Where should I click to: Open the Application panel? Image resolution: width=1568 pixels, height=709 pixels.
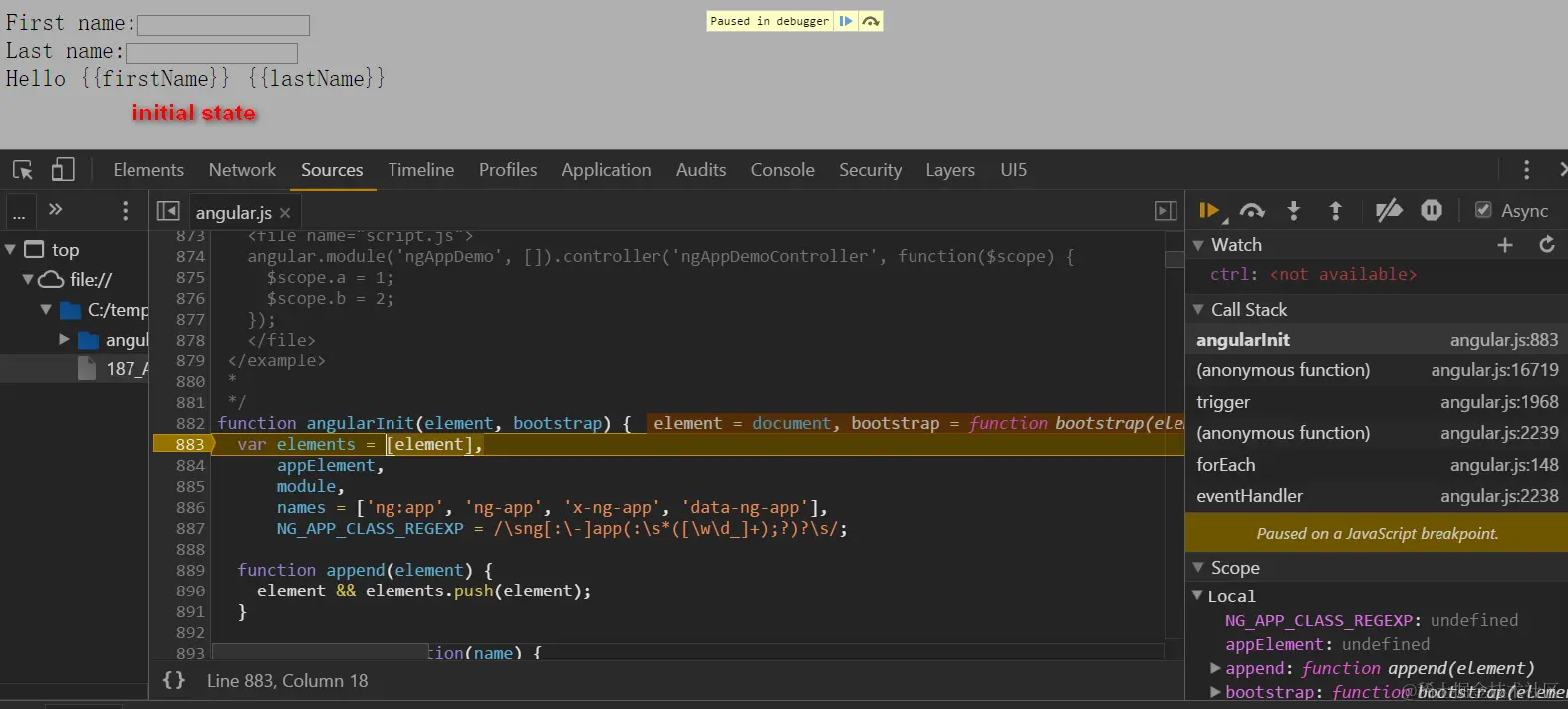606,170
